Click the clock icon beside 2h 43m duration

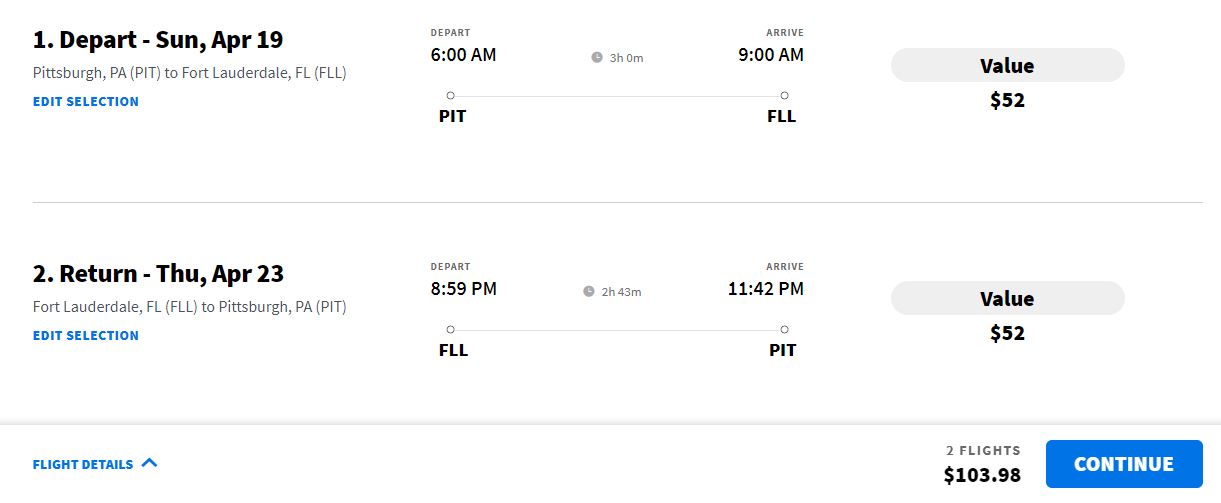(589, 292)
